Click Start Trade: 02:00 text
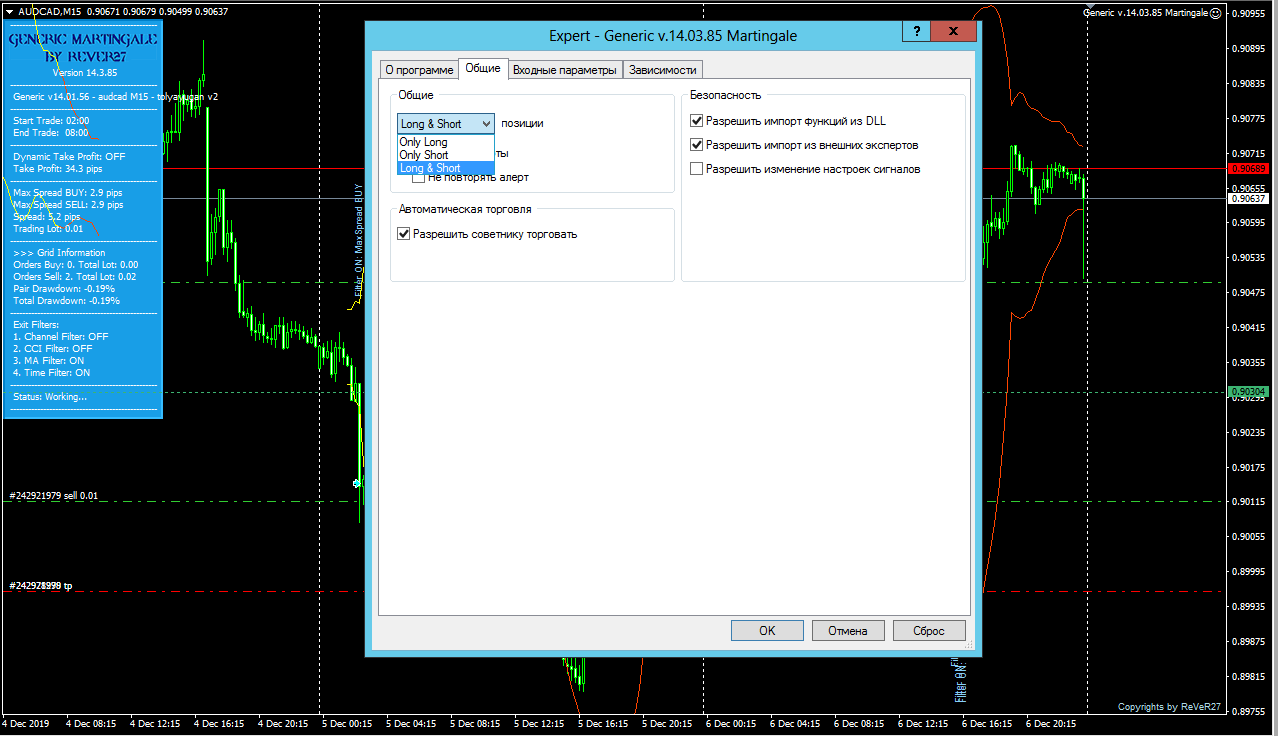The height and width of the screenshot is (736, 1280). click(x=51, y=121)
